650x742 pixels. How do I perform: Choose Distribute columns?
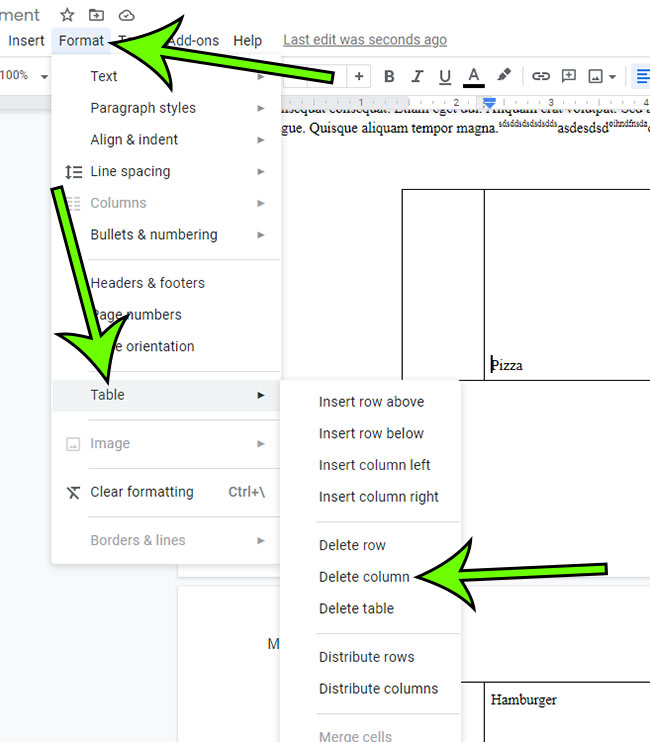point(370,689)
